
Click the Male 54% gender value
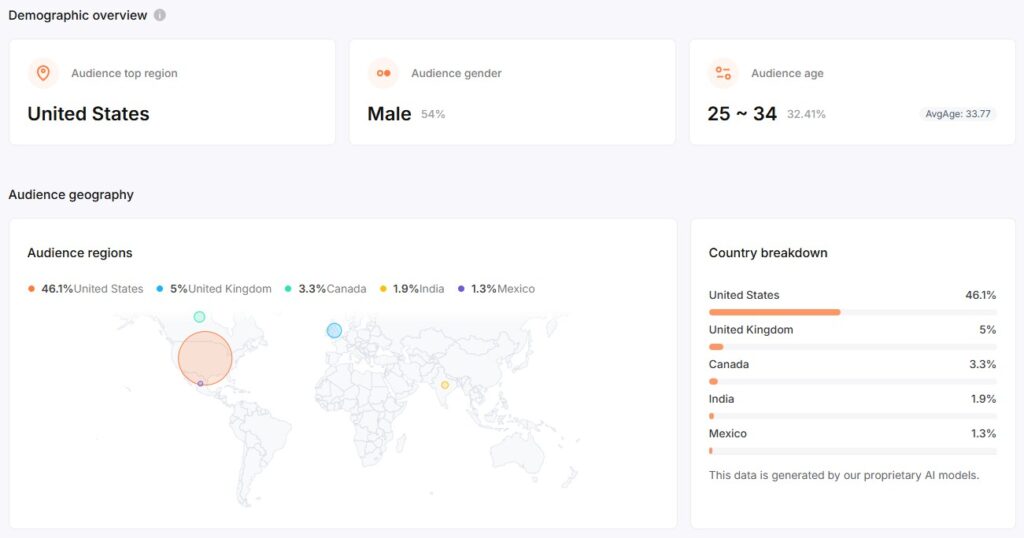click(x=406, y=114)
